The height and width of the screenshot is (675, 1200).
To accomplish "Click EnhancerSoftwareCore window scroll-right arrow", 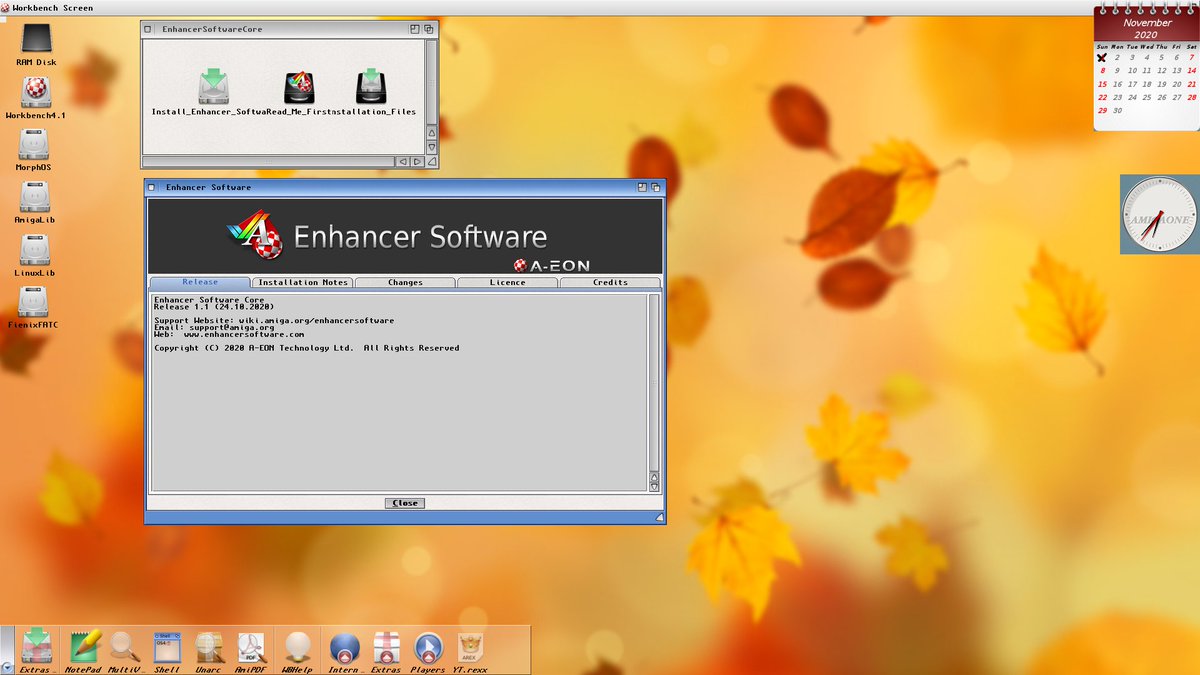I will (417, 161).
